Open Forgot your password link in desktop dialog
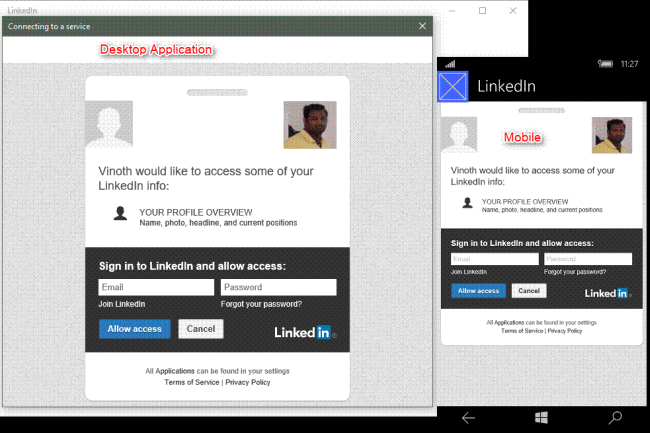This screenshot has height=433, width=650. [x=261, y=304]
